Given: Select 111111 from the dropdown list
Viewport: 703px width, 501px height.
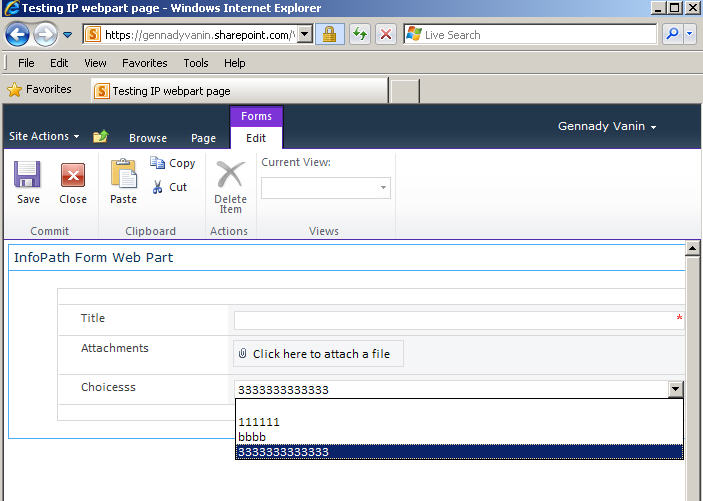Looking at the screenshot, I should [x=459, y=422].
